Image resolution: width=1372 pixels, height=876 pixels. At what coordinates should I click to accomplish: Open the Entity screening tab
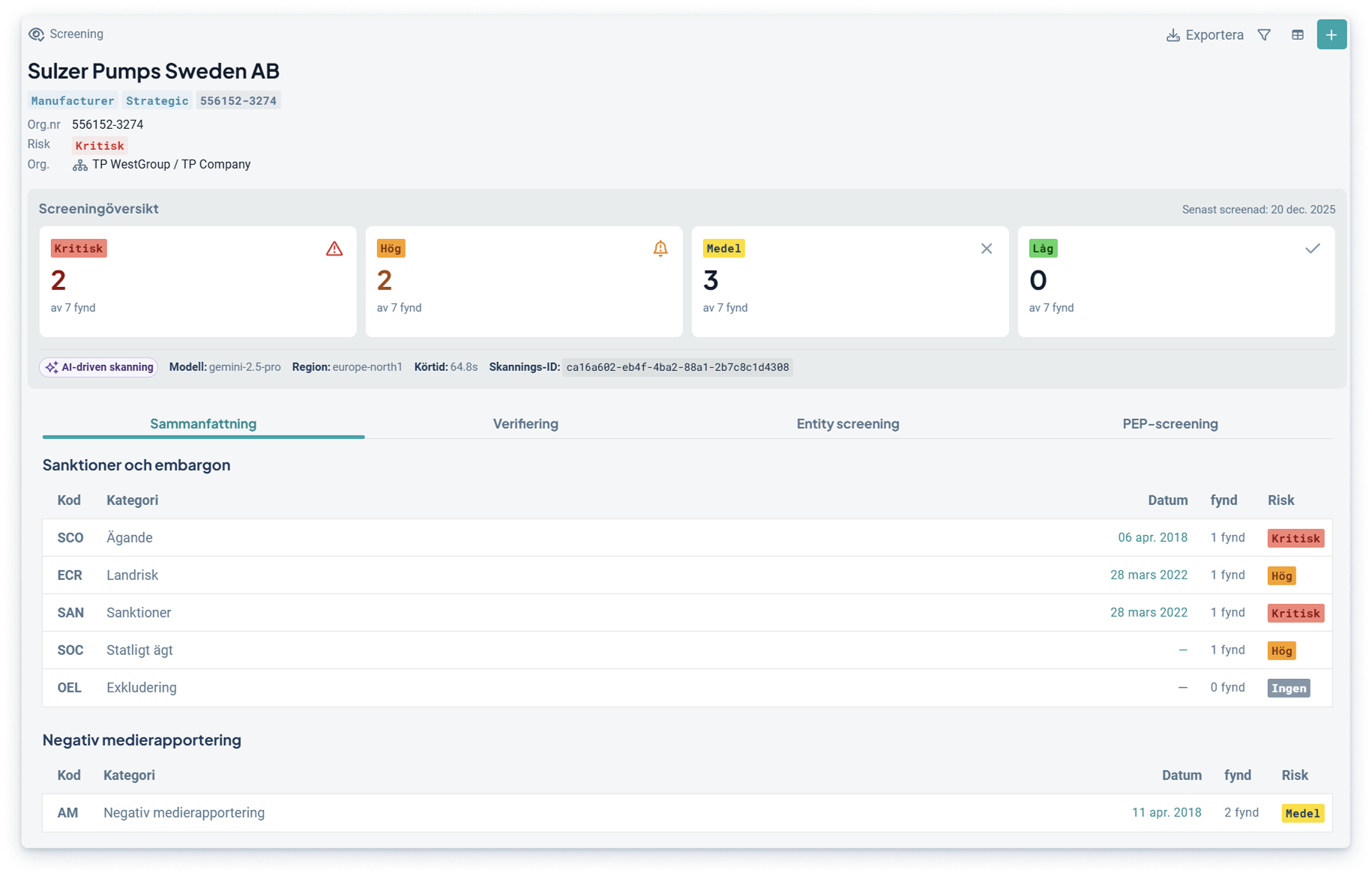tap(848, 423)
